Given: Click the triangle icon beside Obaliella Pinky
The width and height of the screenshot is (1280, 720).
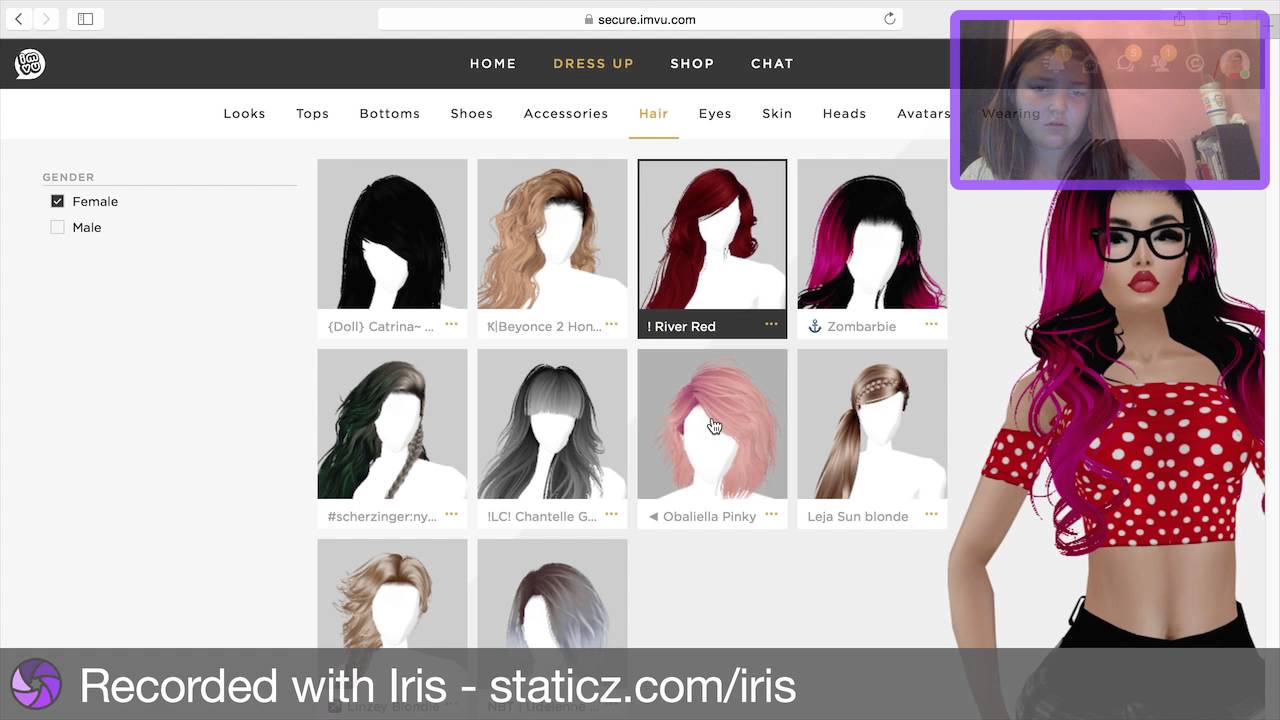Looking at the screenshot, I should pyautogui.click(x=653, y=516).
